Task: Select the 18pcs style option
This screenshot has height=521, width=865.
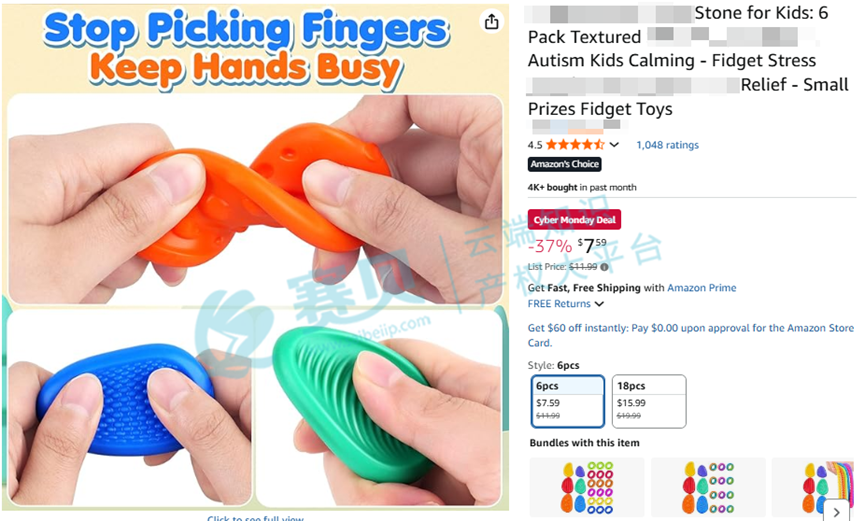Action: [x=649, y=401]
